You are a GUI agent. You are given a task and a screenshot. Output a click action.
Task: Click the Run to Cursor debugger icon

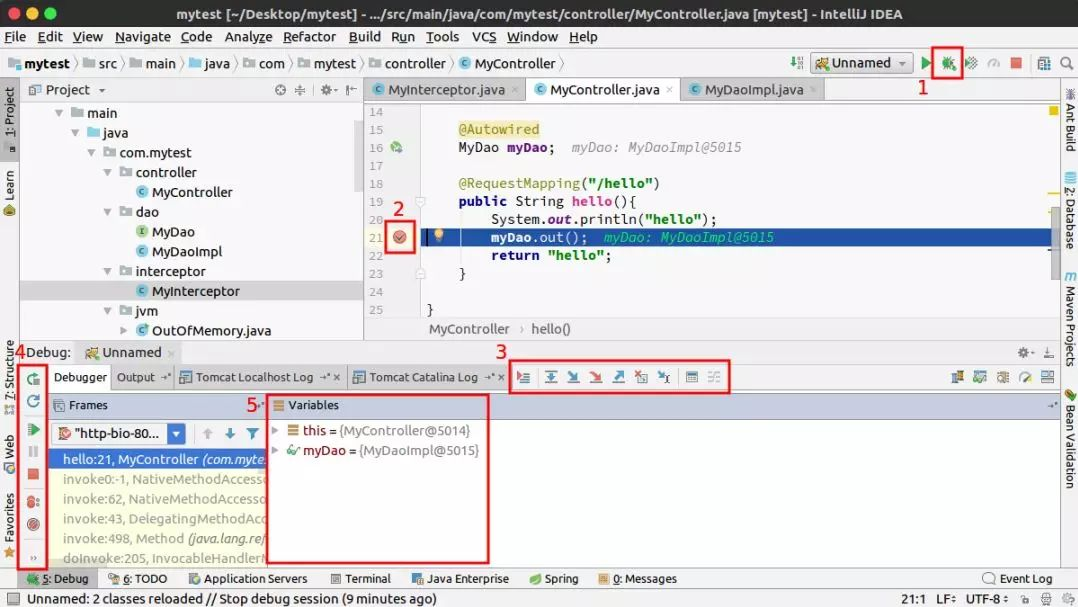(663, 377)
